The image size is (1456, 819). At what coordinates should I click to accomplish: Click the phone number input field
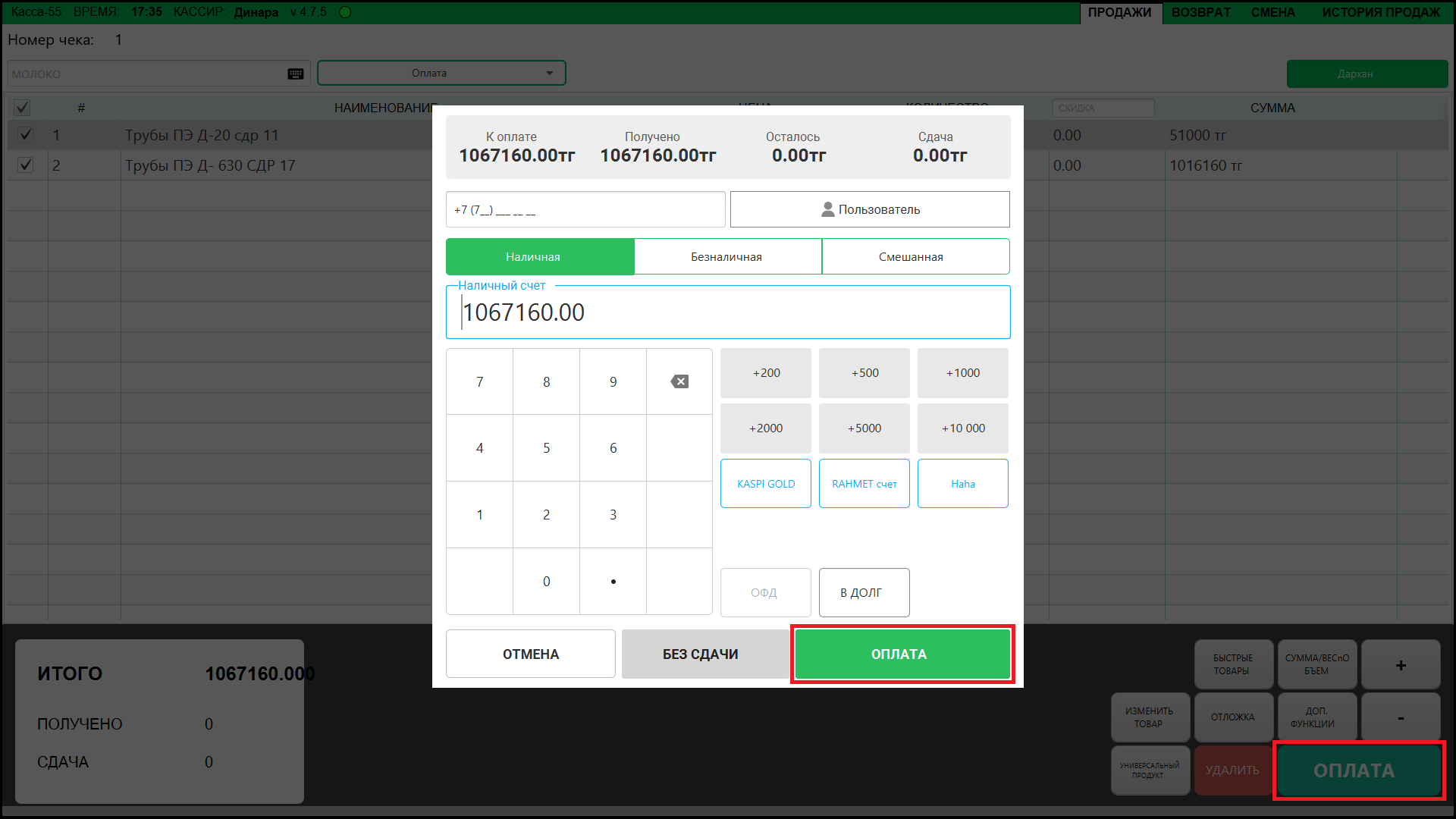pos(585,210)
